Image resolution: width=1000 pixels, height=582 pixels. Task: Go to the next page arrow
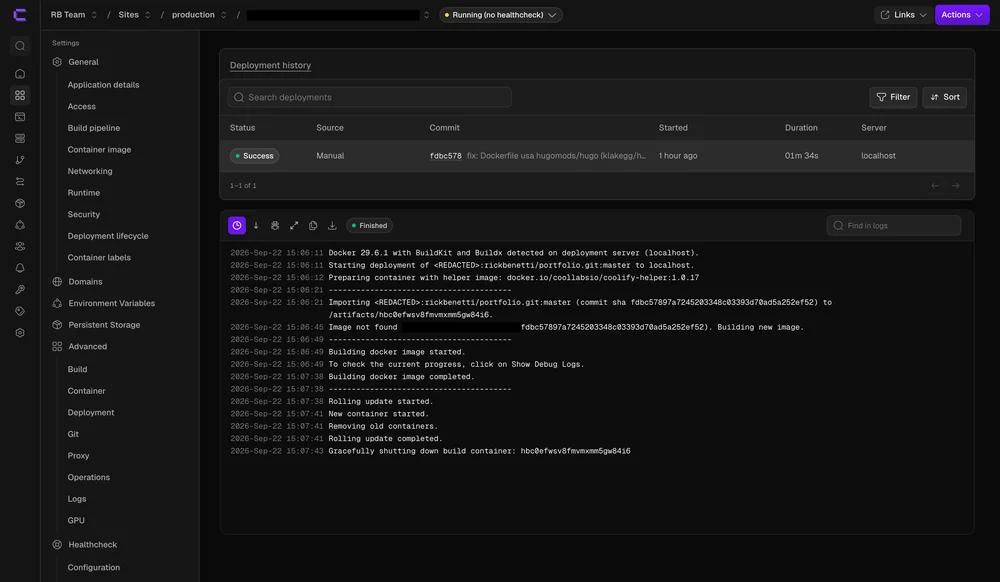pos(955,186)
